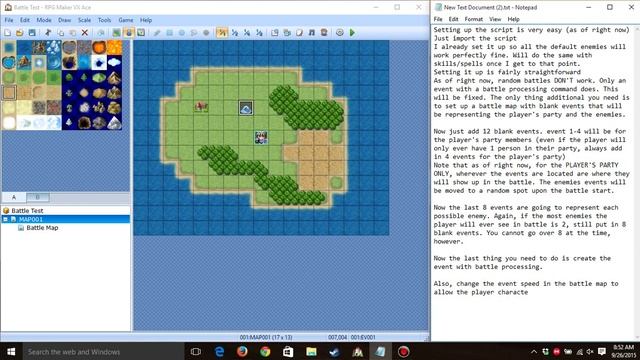Screen dimensions: 640x360
Task: Open RPG Maker Mode menu
Action: (x=44, y=20)
